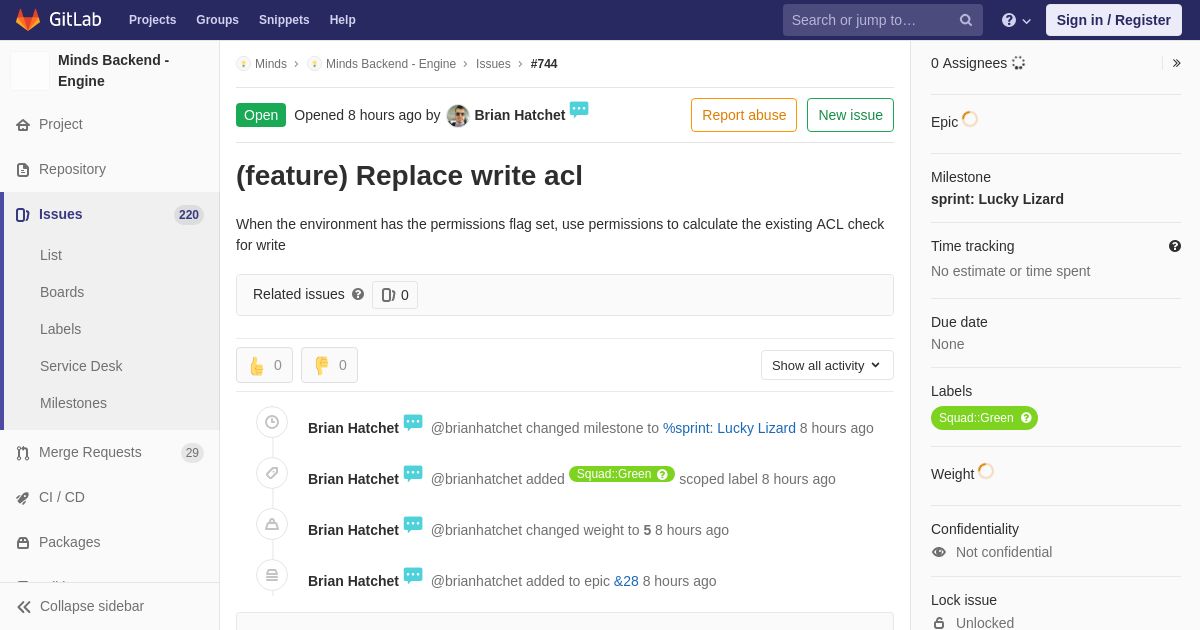This screenshot has width=1200, height=630.
Task: Click the Squad::Green label help icon in sidebar
Action: point(1026,418)
